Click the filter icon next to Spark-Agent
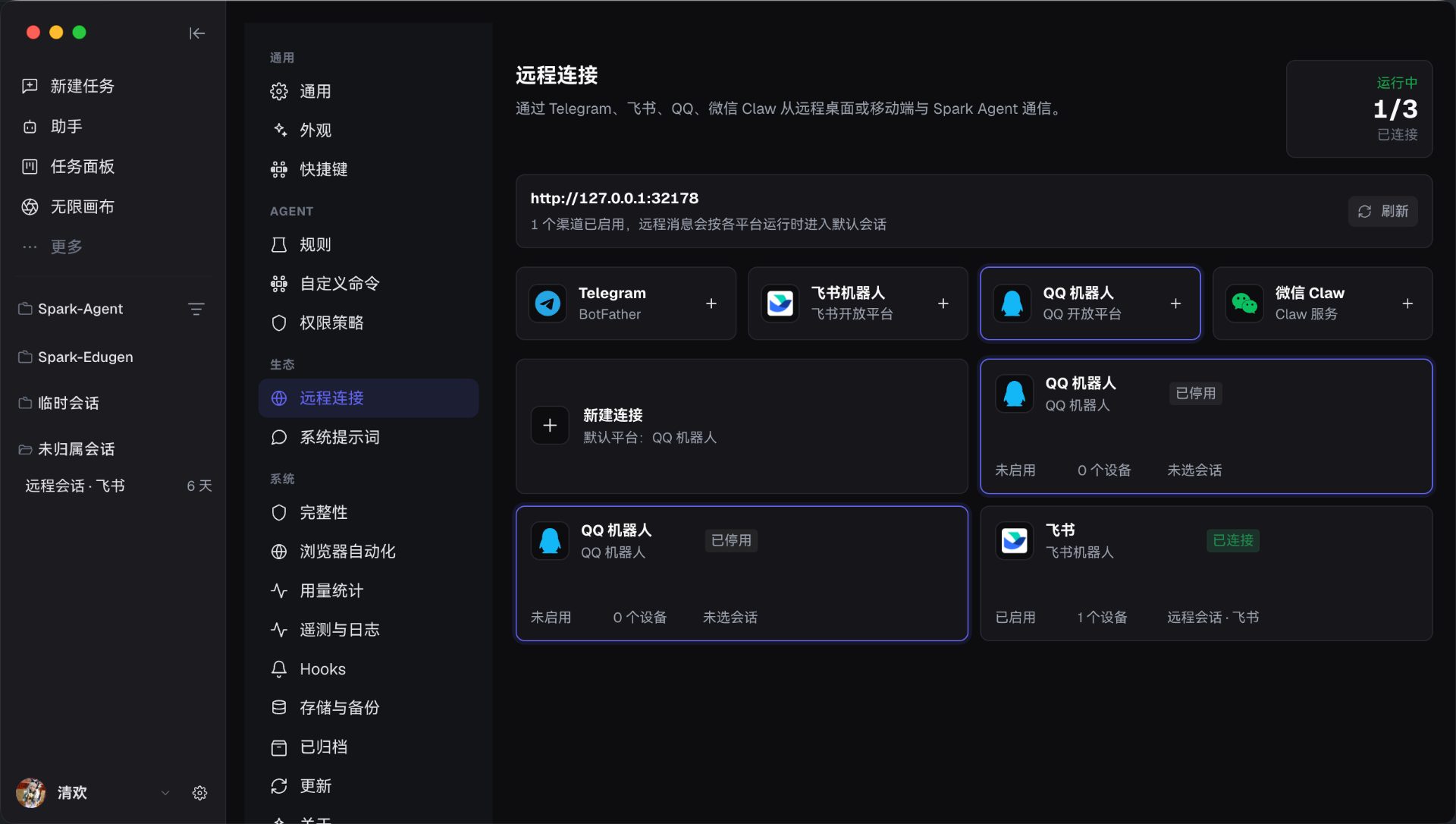The height and width of the screenshot is (824, 1456). tap(196, 309)
